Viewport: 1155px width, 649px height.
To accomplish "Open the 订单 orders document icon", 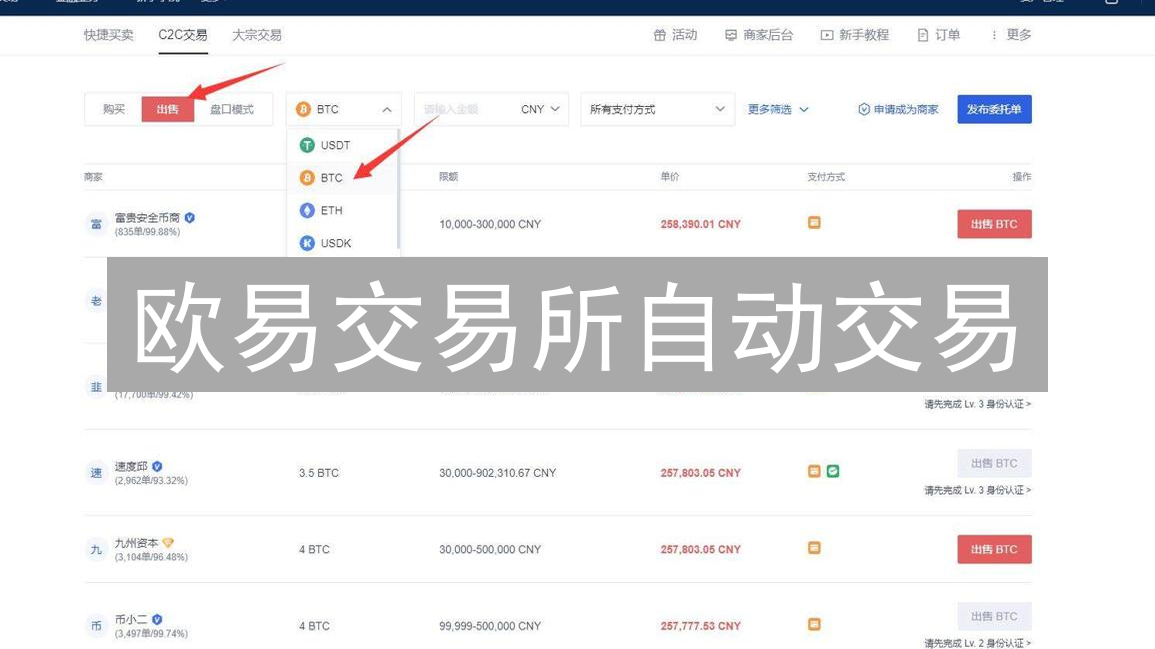I will pyautogui.click(x=922, y=35).
